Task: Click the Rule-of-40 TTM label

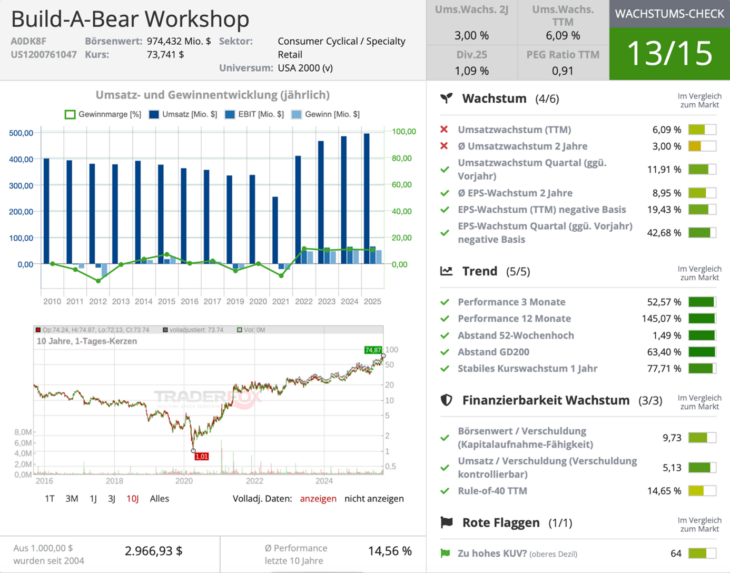Action: pos(493,491)
